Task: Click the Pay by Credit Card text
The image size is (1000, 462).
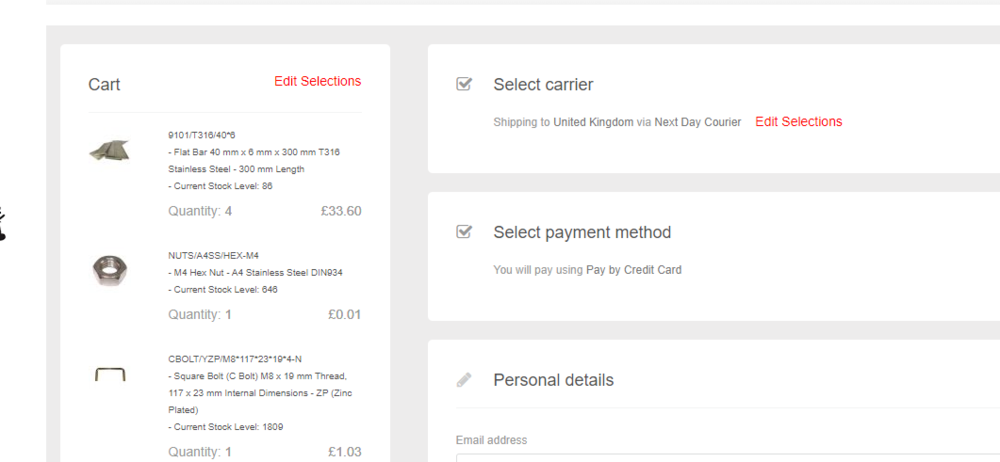Action: 633,270
